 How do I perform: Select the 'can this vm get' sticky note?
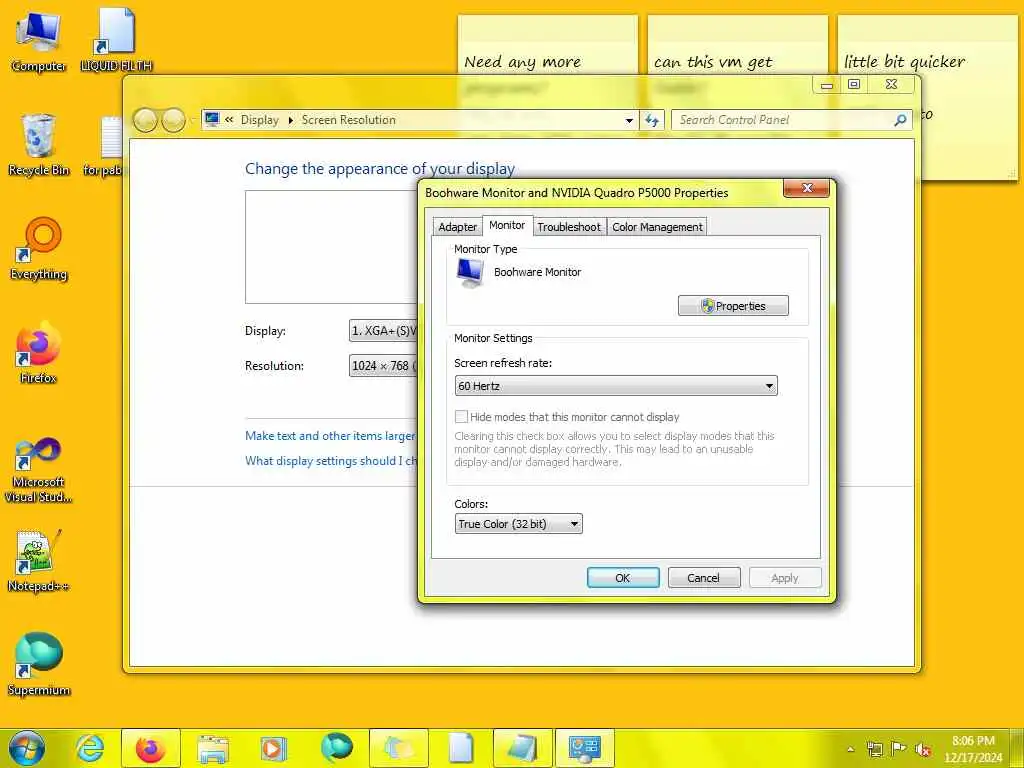coord(737,46)
